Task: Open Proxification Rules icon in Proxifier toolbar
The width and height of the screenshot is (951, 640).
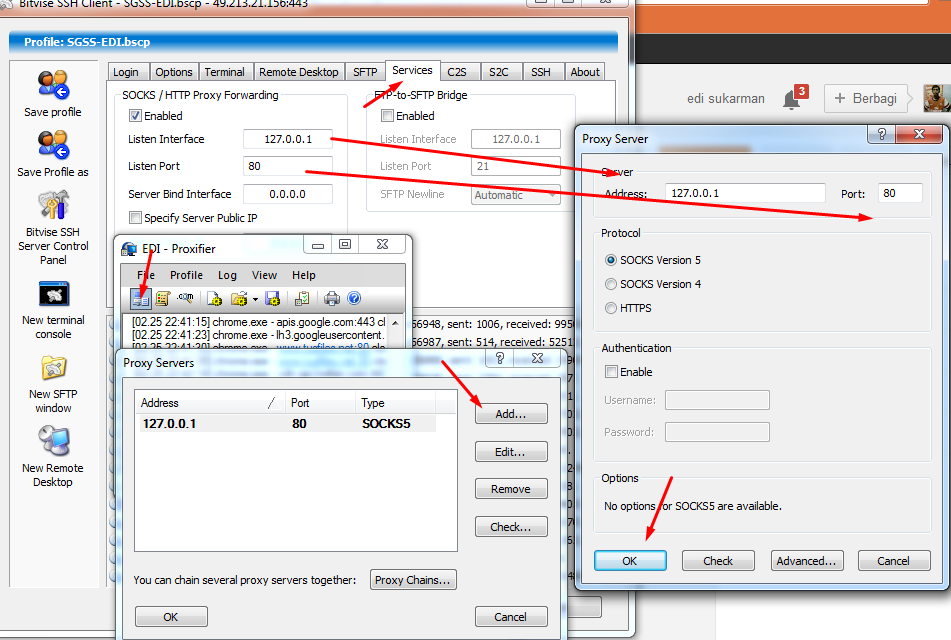Action: coord(163,298)
